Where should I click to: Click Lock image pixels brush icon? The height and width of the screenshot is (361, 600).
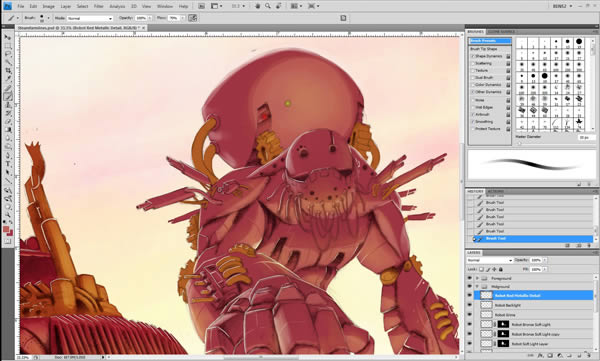tap(488, 270)
